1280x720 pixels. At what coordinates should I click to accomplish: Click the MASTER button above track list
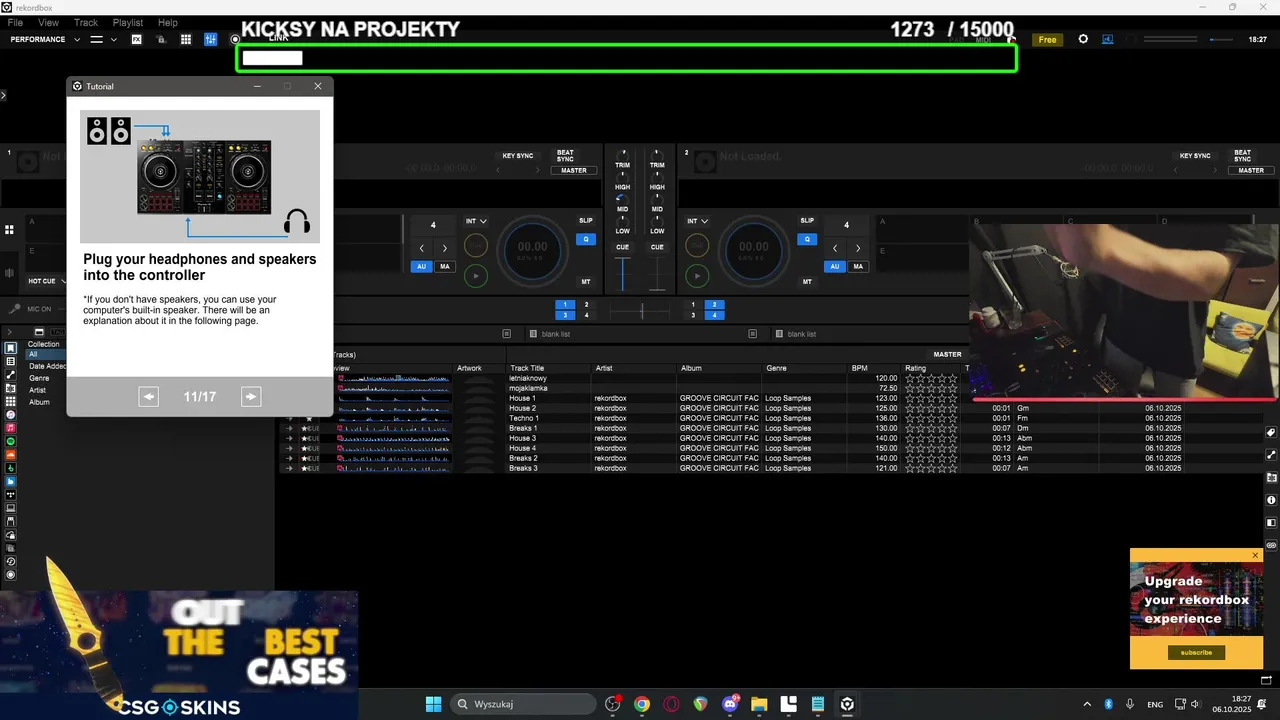(947, 354)
